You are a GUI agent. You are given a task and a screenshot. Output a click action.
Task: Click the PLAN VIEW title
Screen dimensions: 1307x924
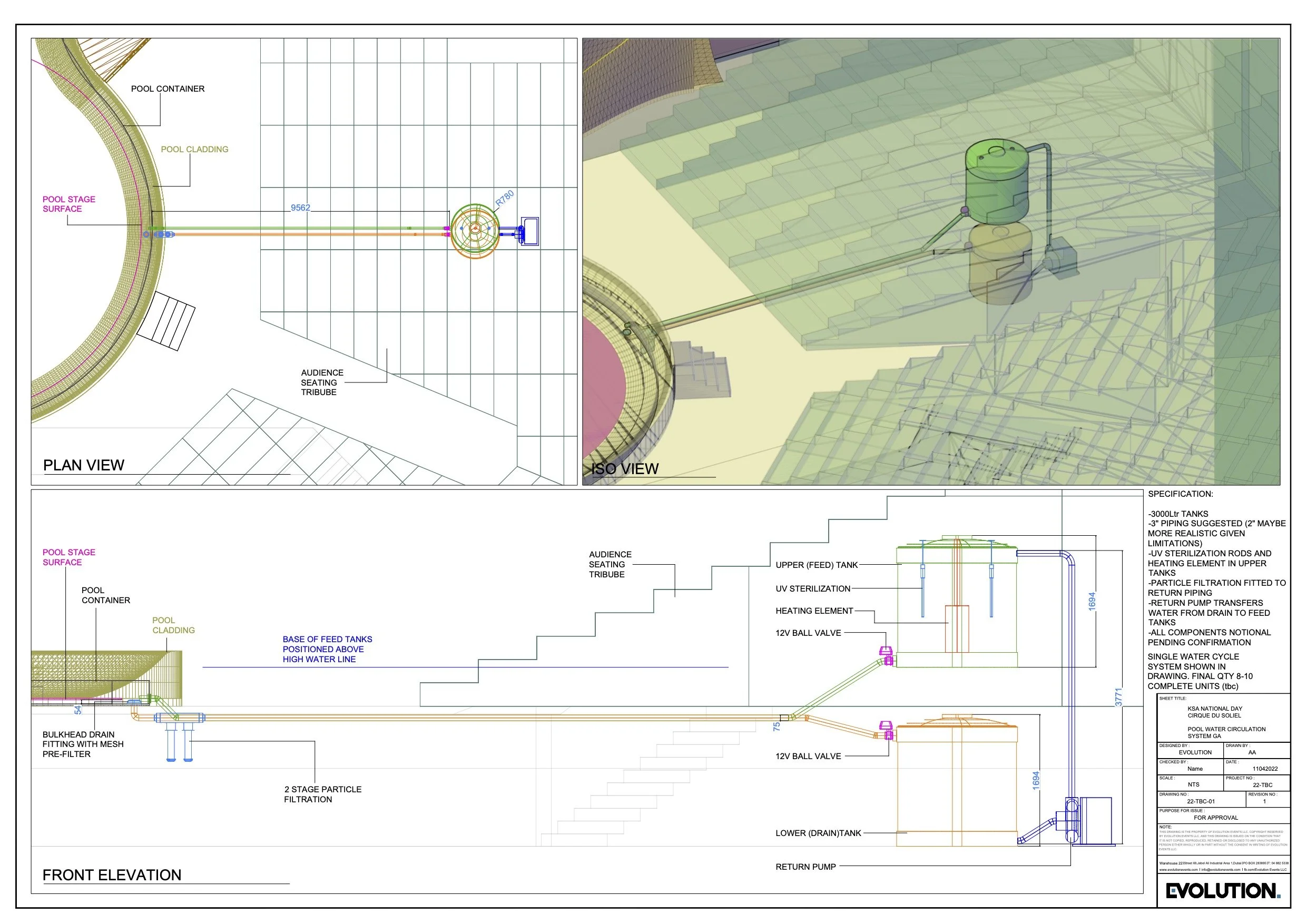(x=84, y=465)
